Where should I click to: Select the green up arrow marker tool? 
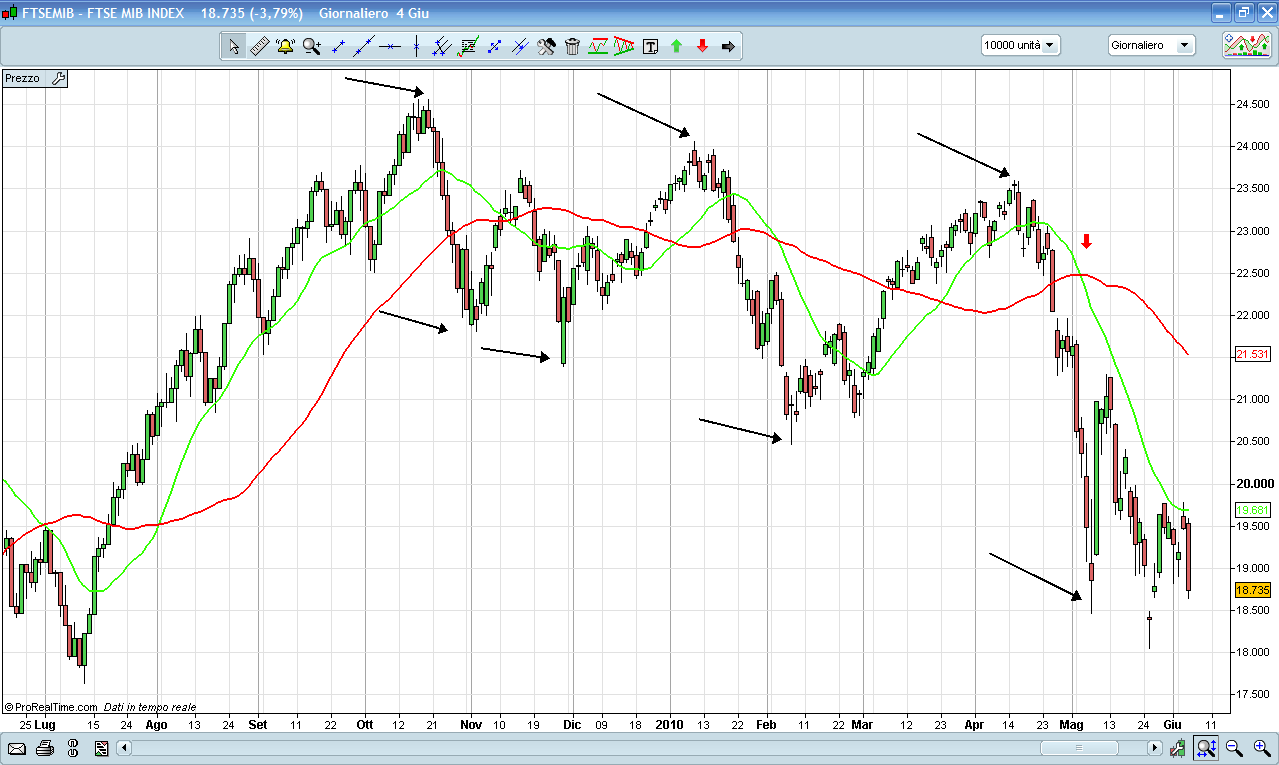[676, 46]
